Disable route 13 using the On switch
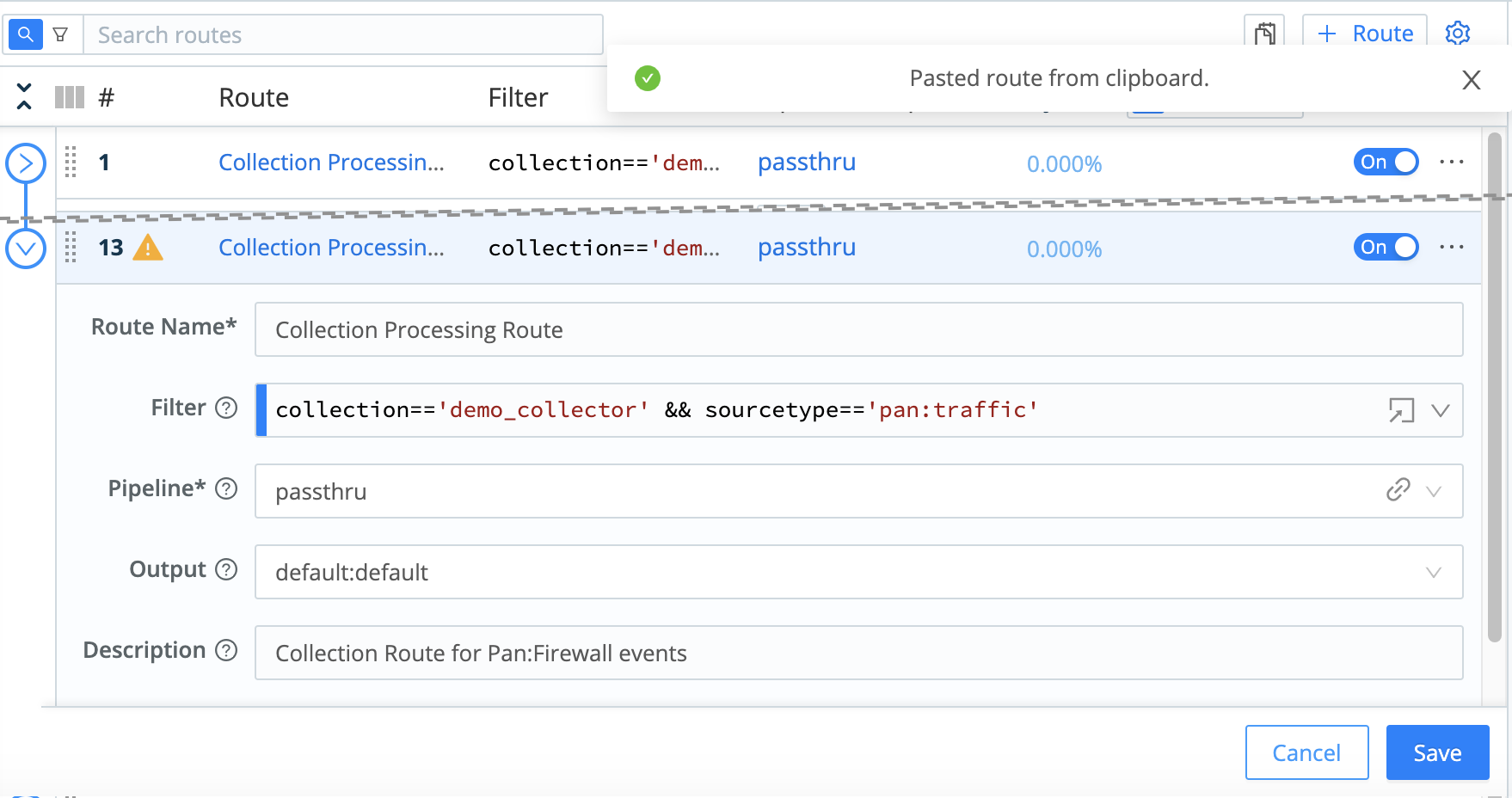Screen dimensions: 1512x798 coord(1386,248)
